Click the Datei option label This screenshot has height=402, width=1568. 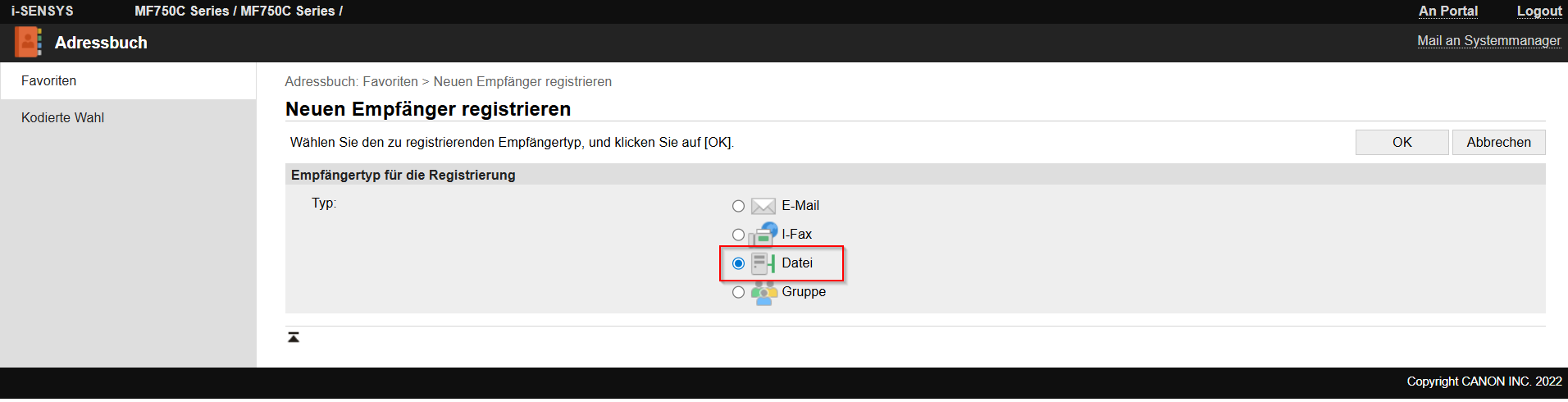click(797, 263)
